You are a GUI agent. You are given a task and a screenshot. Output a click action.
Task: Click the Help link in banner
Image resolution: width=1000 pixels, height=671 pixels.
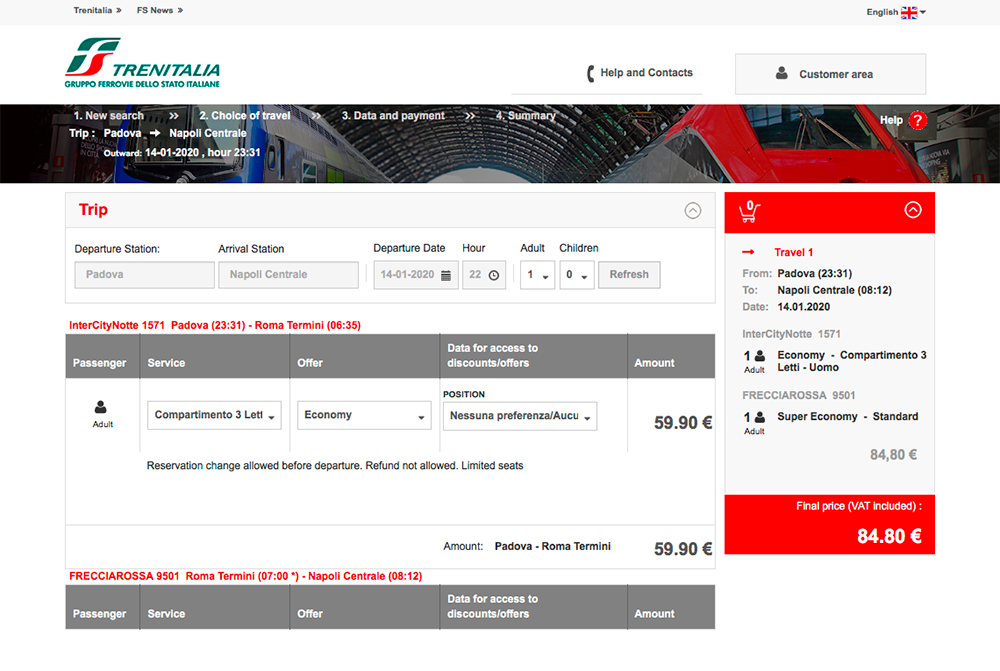(x=891, y=120)
